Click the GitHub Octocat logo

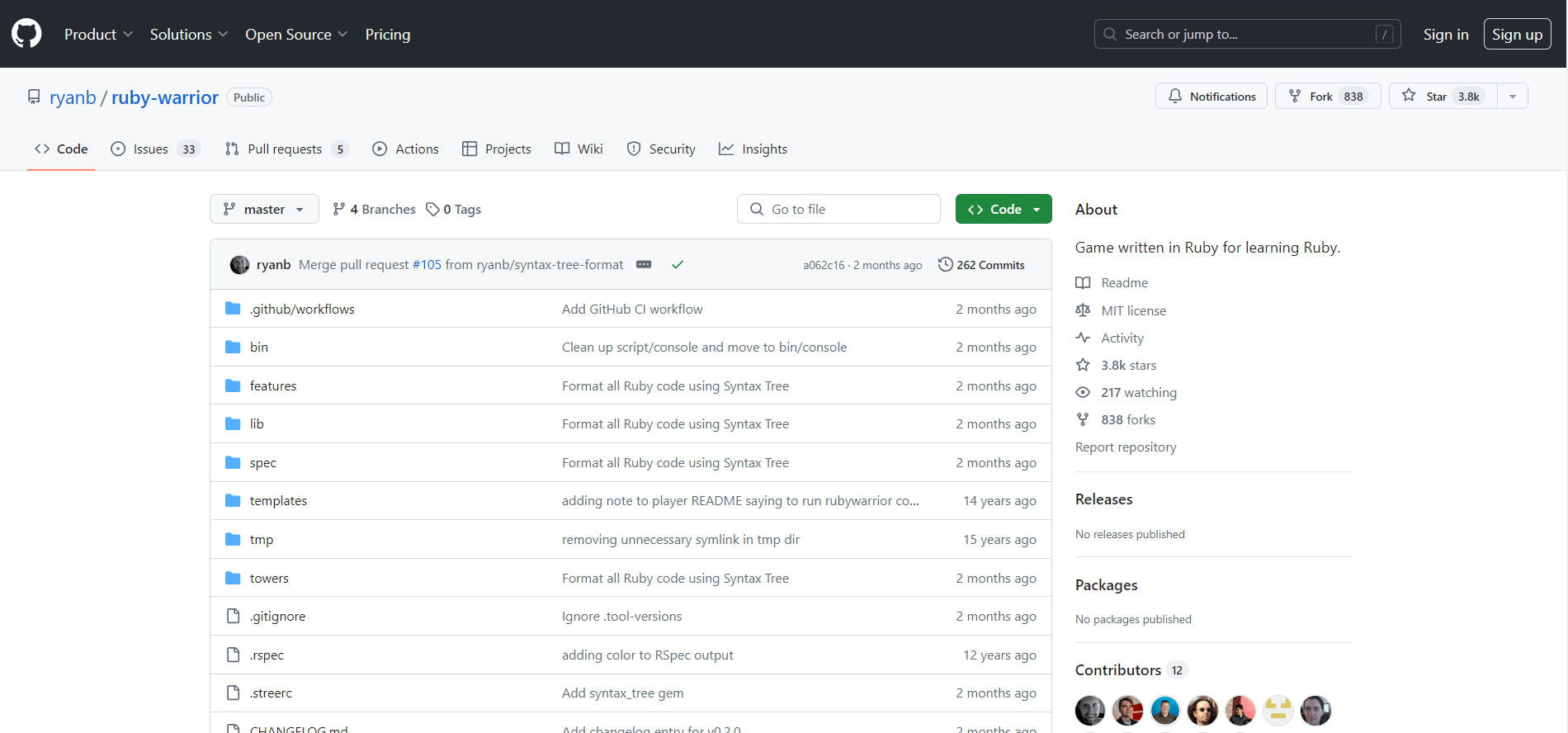[x=26, y=34]
